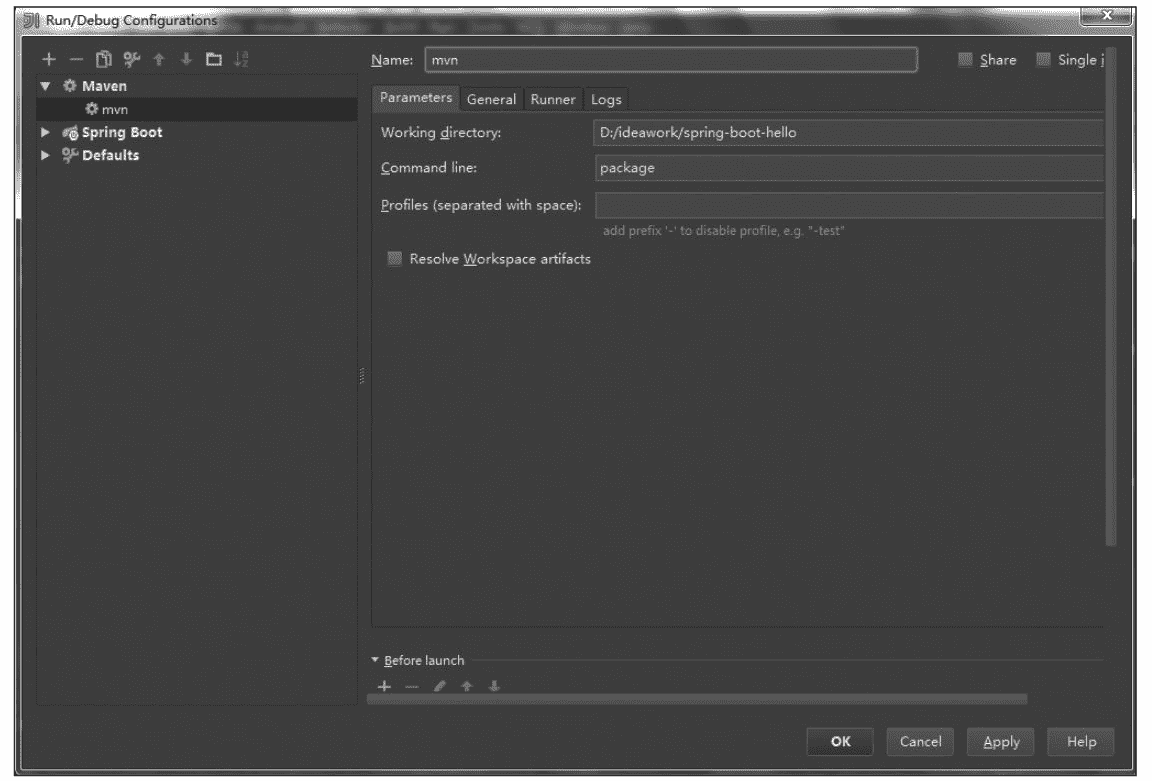Toggle the Single instance checkbox

[x=1043, y=60]
